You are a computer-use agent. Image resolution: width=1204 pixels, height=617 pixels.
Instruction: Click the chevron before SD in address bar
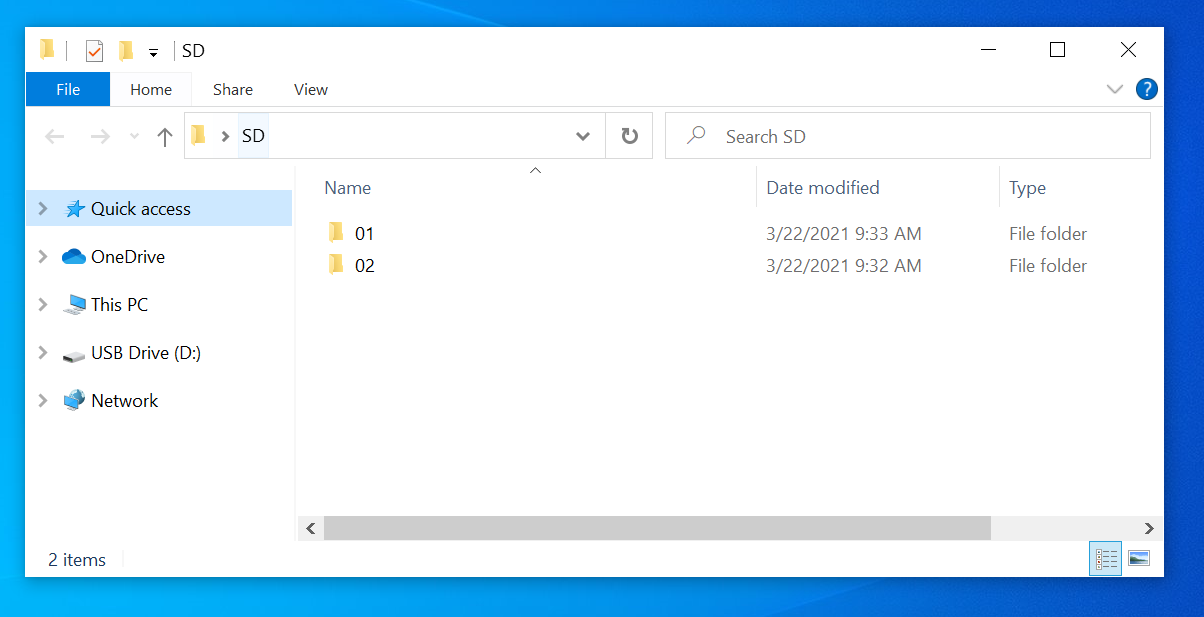click(225, 136)
